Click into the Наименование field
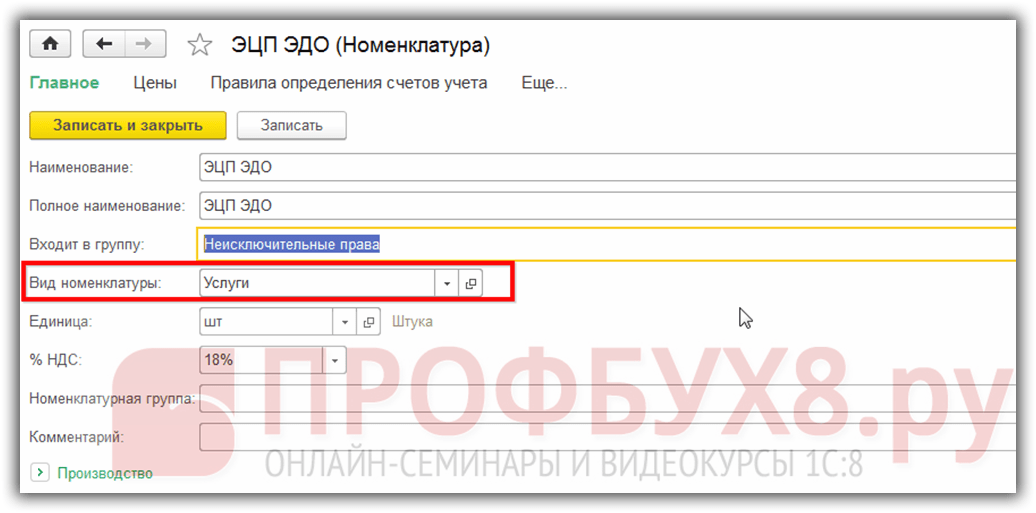 coord(600,168)
